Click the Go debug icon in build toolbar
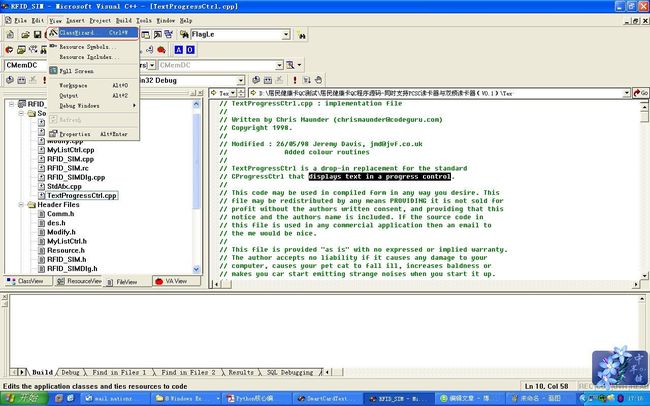The width and height of the screenshot is (650, 406). 306,80
